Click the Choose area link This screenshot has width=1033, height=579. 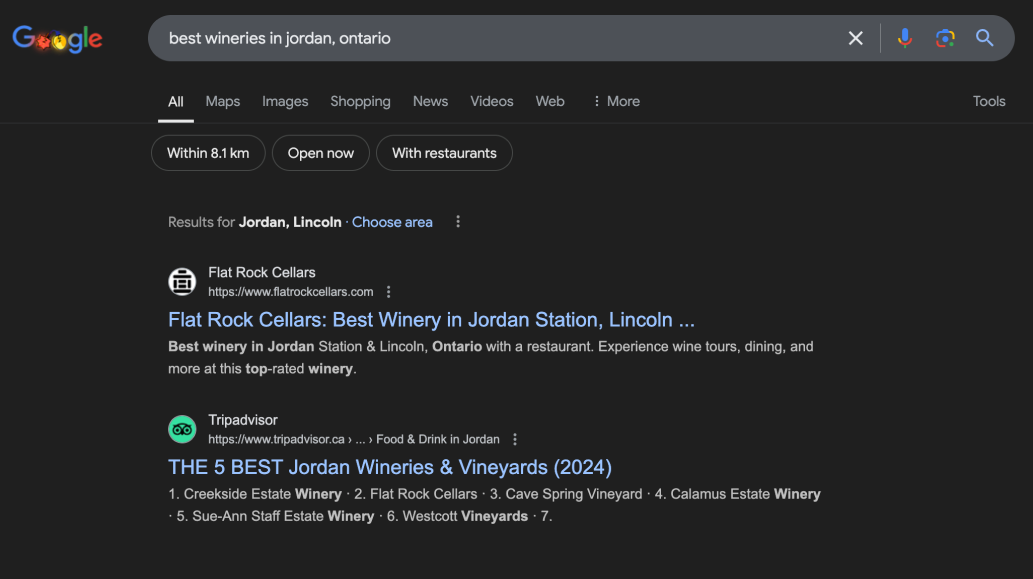[392, 222]
